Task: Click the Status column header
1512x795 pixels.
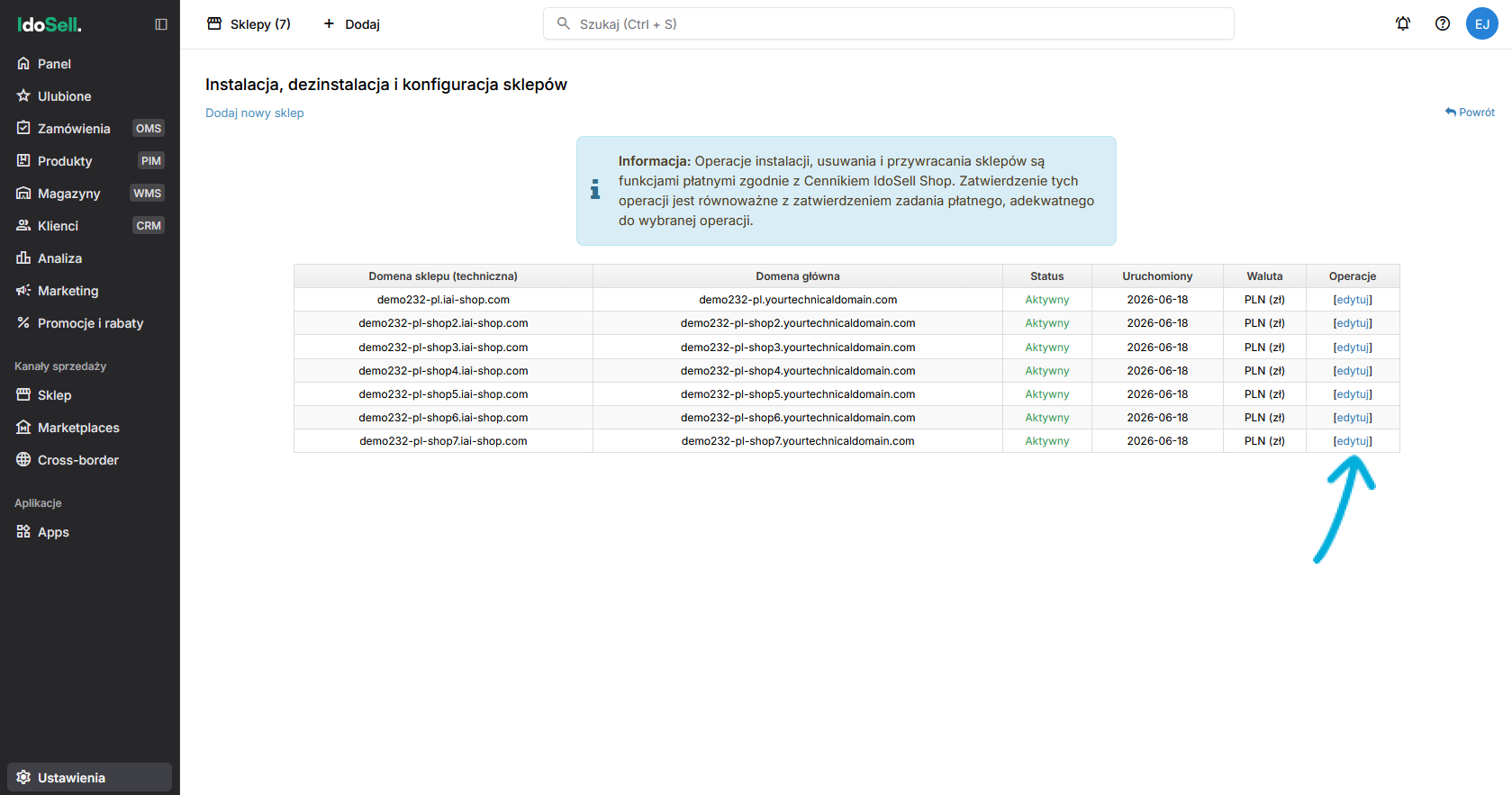Action: (1047, 276)
